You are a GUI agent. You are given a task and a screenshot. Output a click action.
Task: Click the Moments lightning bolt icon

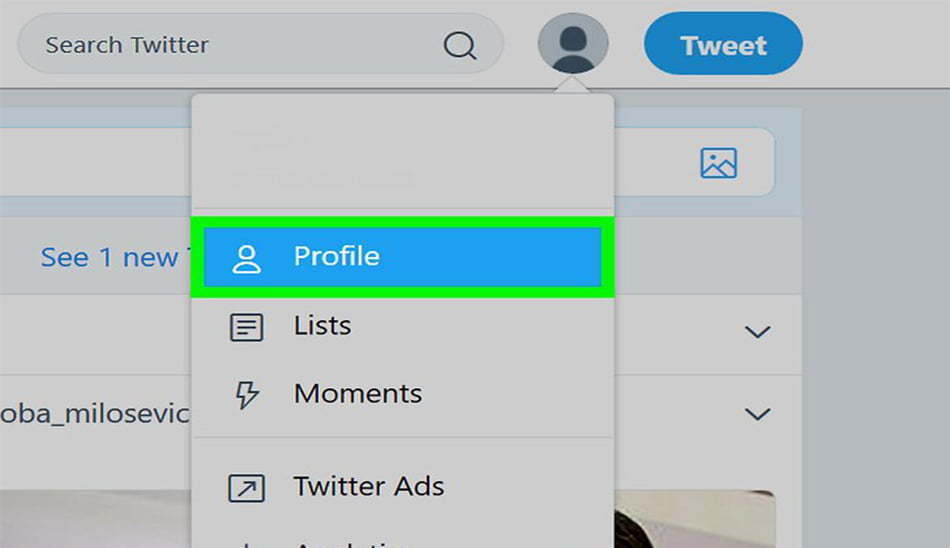click(247, 395)
